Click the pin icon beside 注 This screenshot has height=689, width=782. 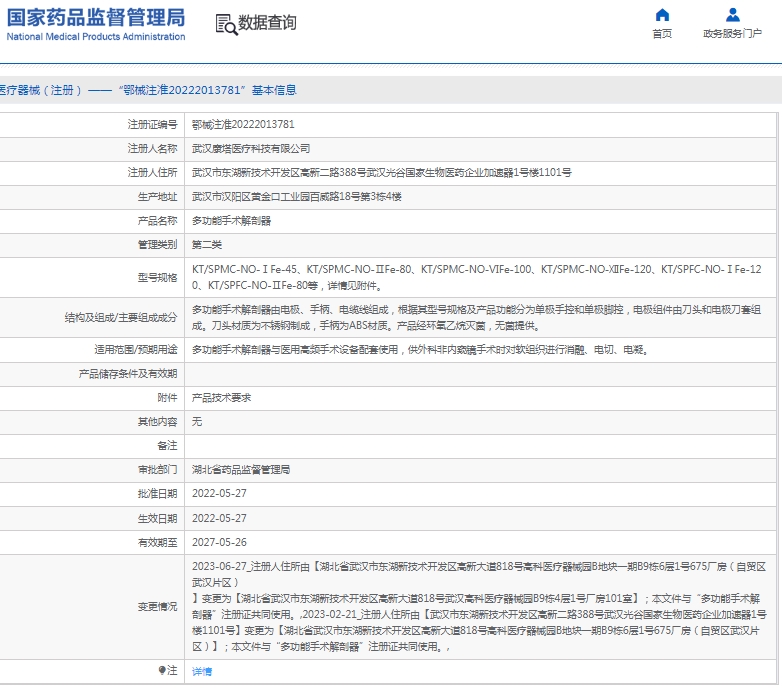click(162, 670)
